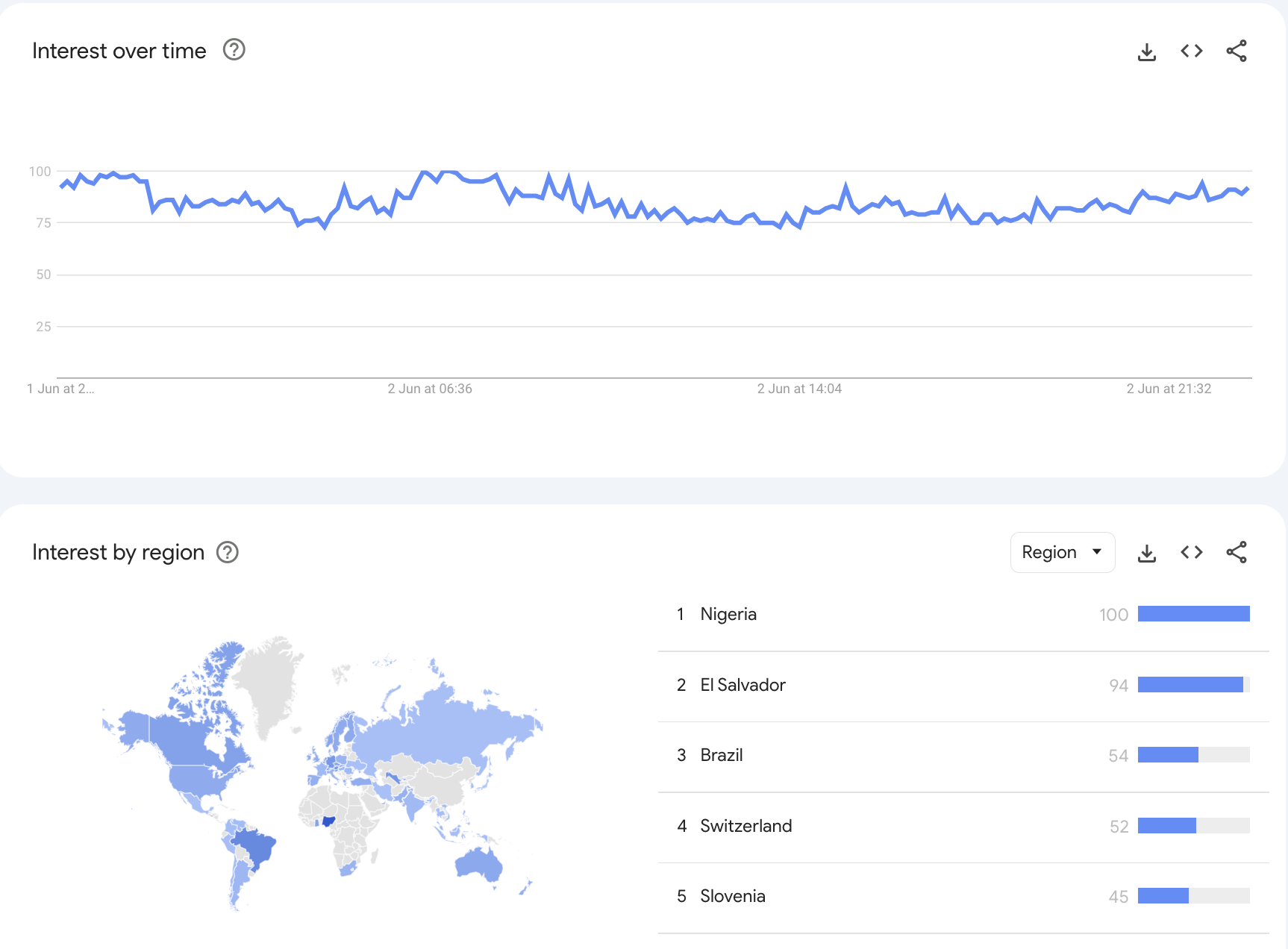
Task: Open help for Interest by region
Action: click(228, 552)
